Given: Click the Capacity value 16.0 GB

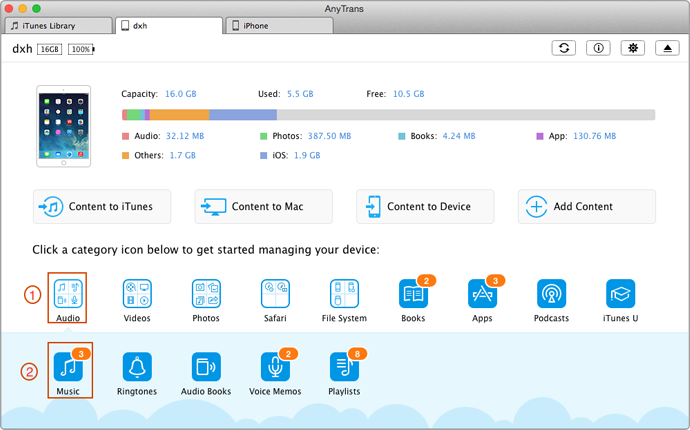Looking at the screenshot, I should point(181,94).
